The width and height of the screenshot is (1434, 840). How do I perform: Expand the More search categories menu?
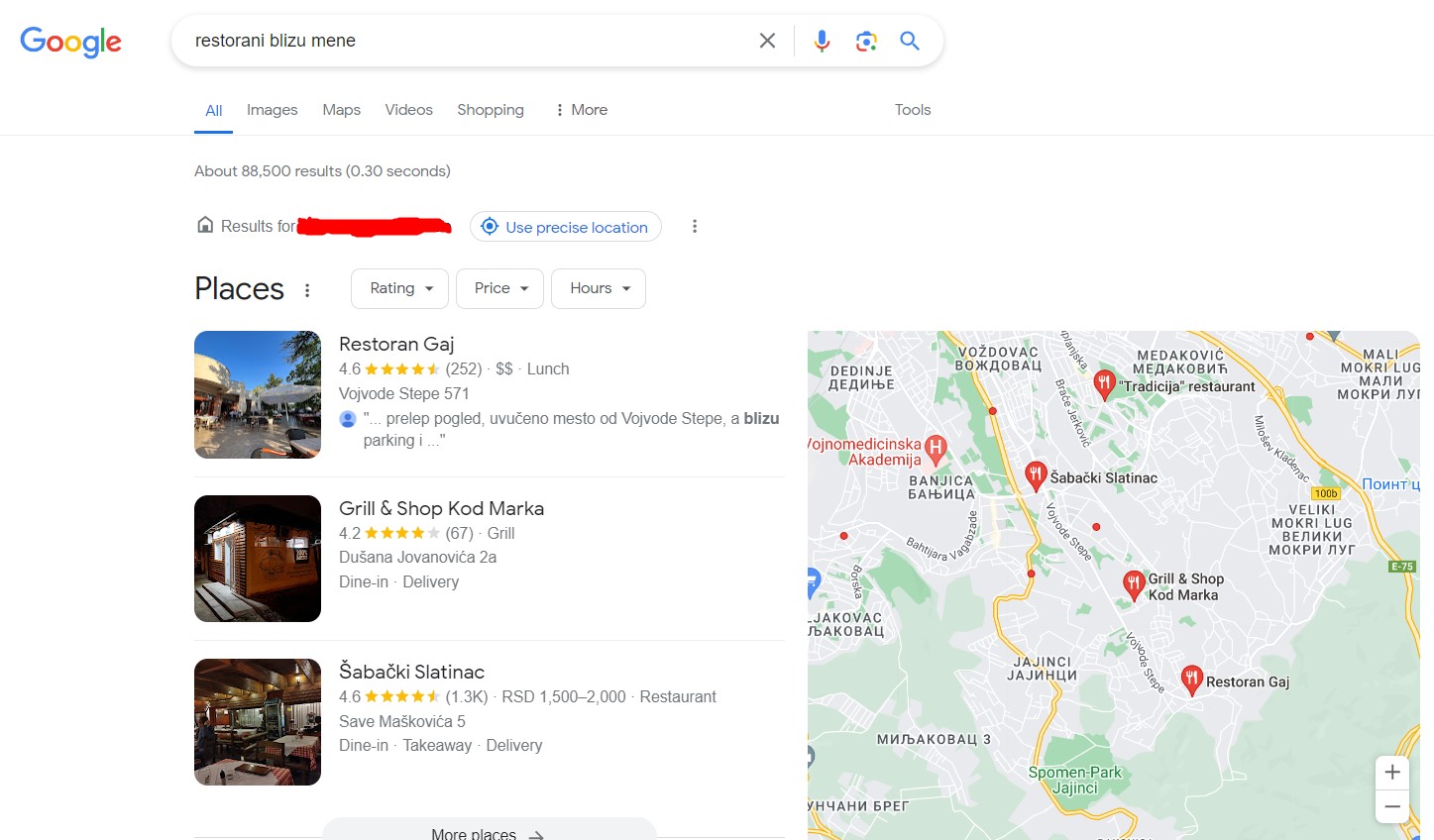pos(581,110)
